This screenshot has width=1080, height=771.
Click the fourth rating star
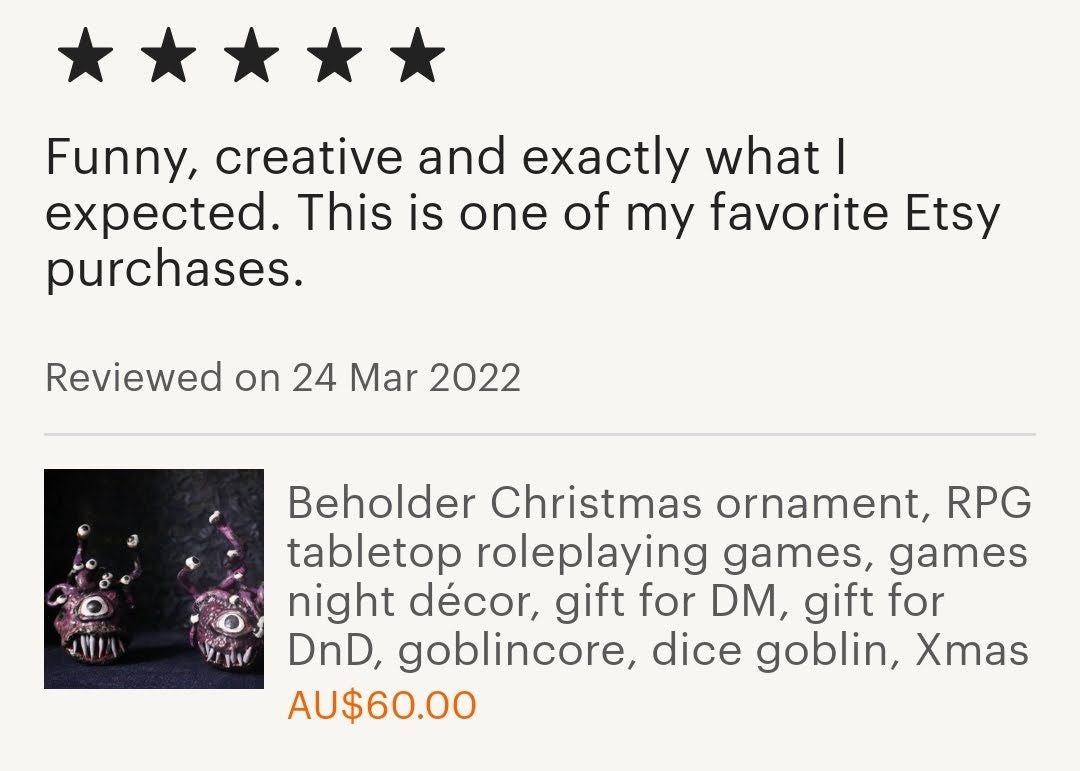(x=334, y=56)
